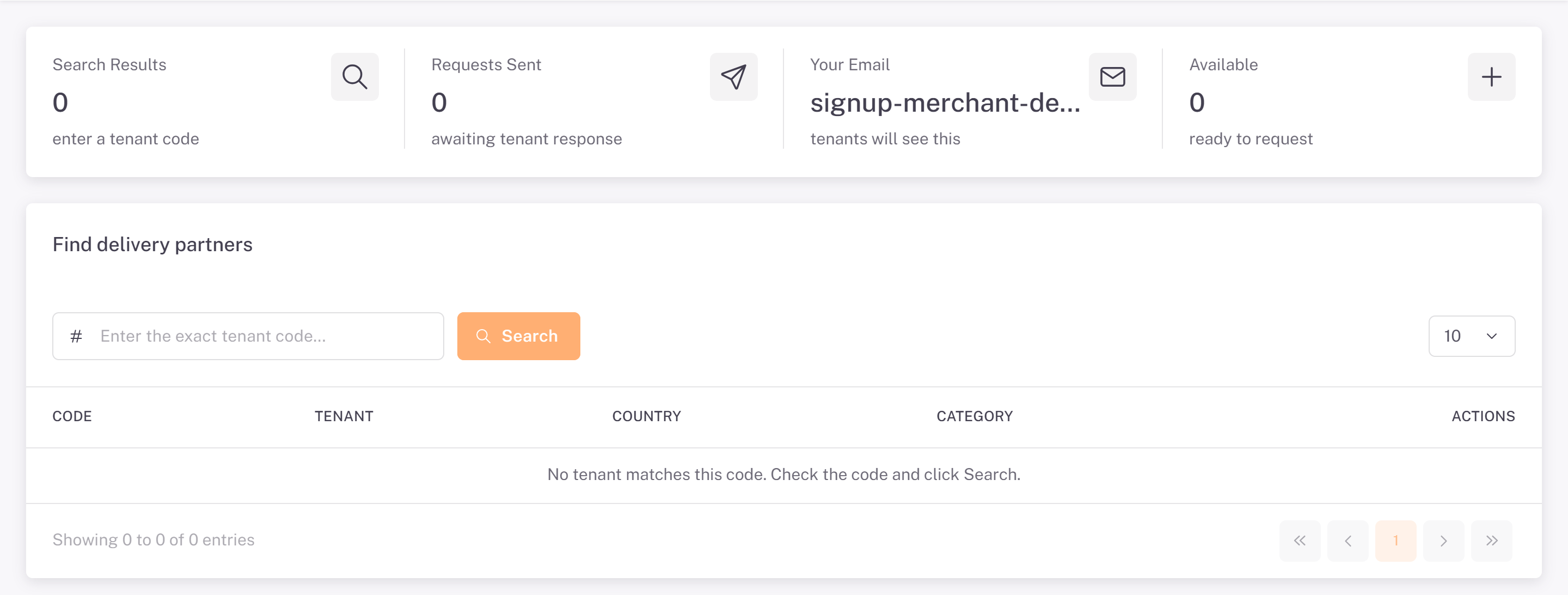
Task: Jump to last page with double-right arrows
Action: (x=1491, y=541)
